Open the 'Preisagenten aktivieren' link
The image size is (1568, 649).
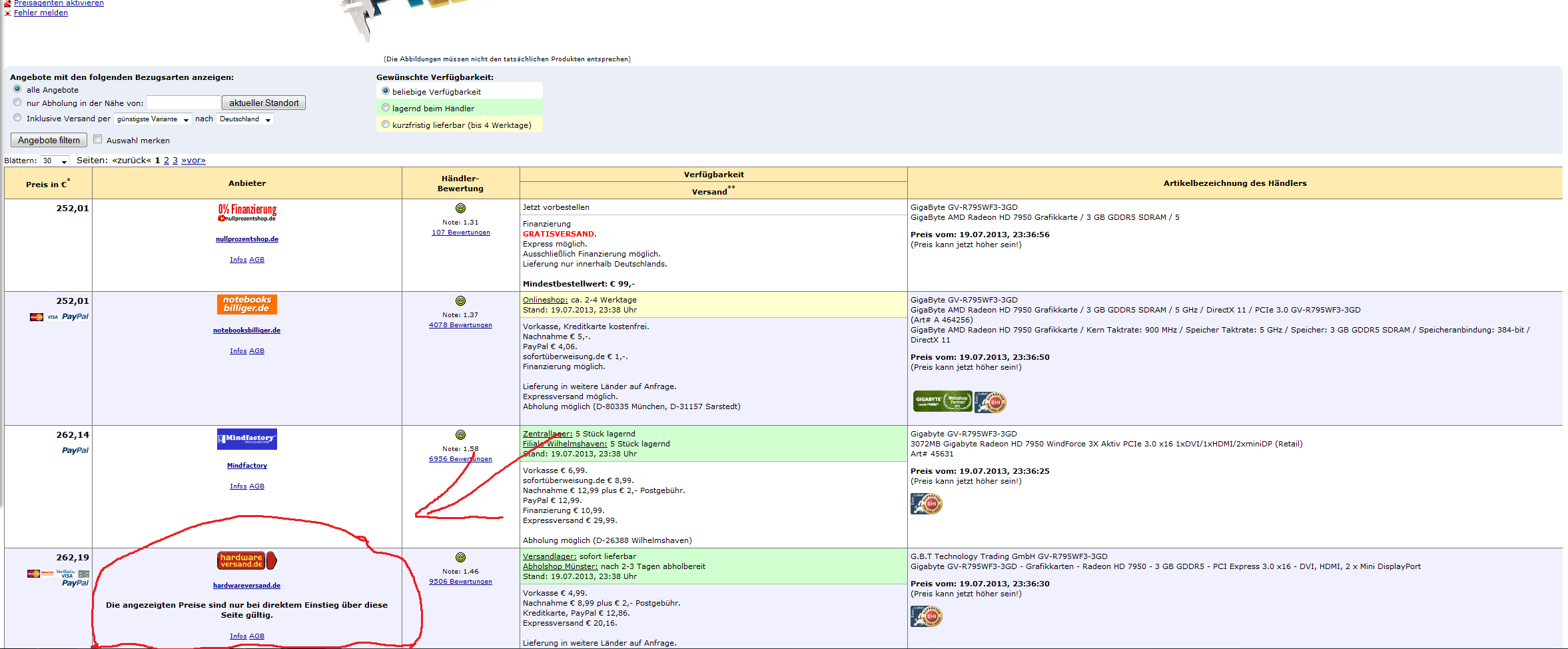pyautogui.click(x=59, y=3)
